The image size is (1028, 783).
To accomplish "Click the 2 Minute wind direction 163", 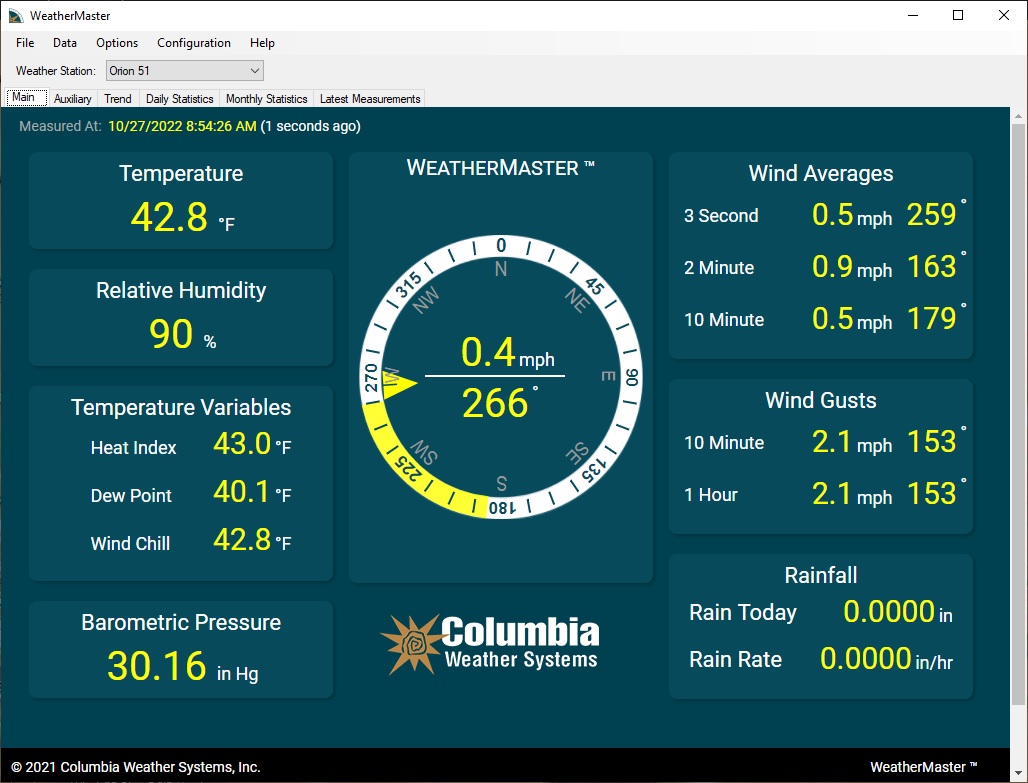I will click(932, 266).
